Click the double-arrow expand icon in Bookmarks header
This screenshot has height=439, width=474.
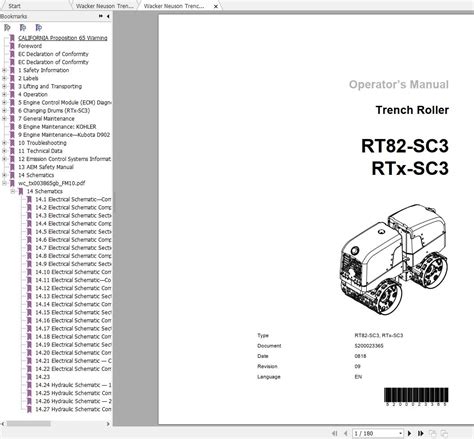pos(101,16)
